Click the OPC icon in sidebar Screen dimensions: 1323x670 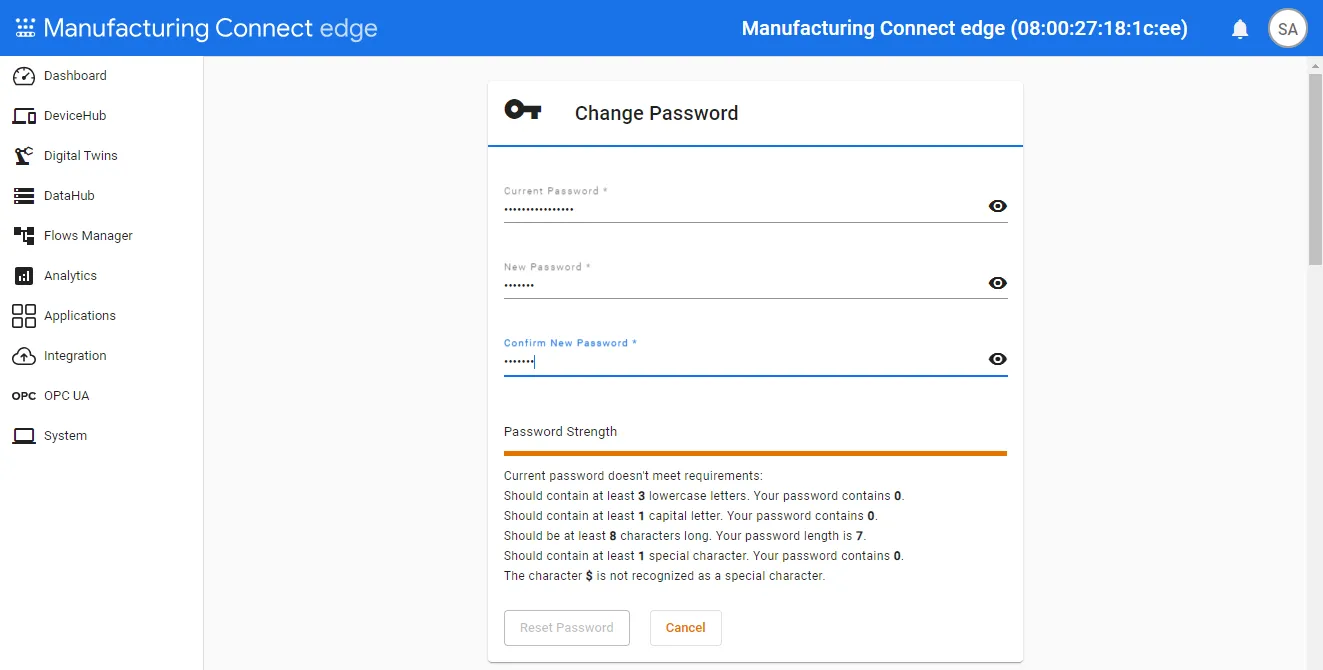tap(24, 396)
